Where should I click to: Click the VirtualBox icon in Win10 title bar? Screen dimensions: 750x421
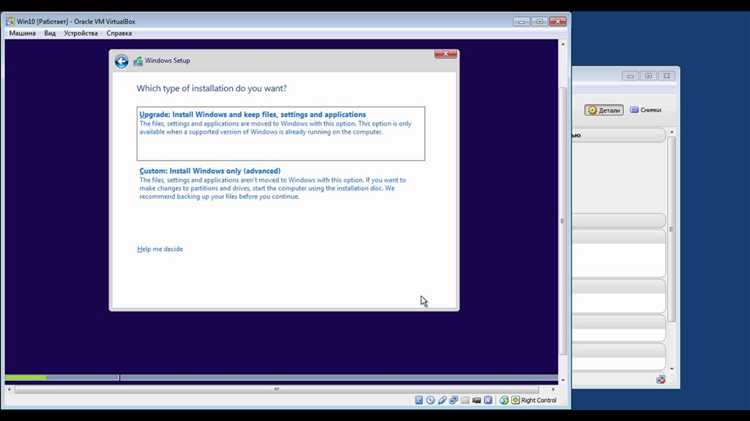point(11,21)
